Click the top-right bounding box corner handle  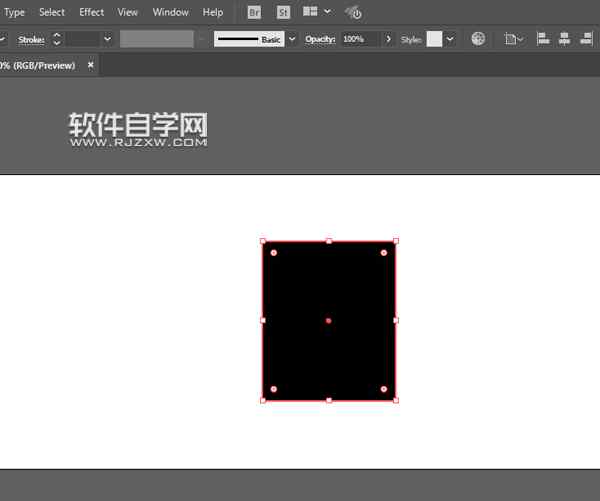click(396, 241)
